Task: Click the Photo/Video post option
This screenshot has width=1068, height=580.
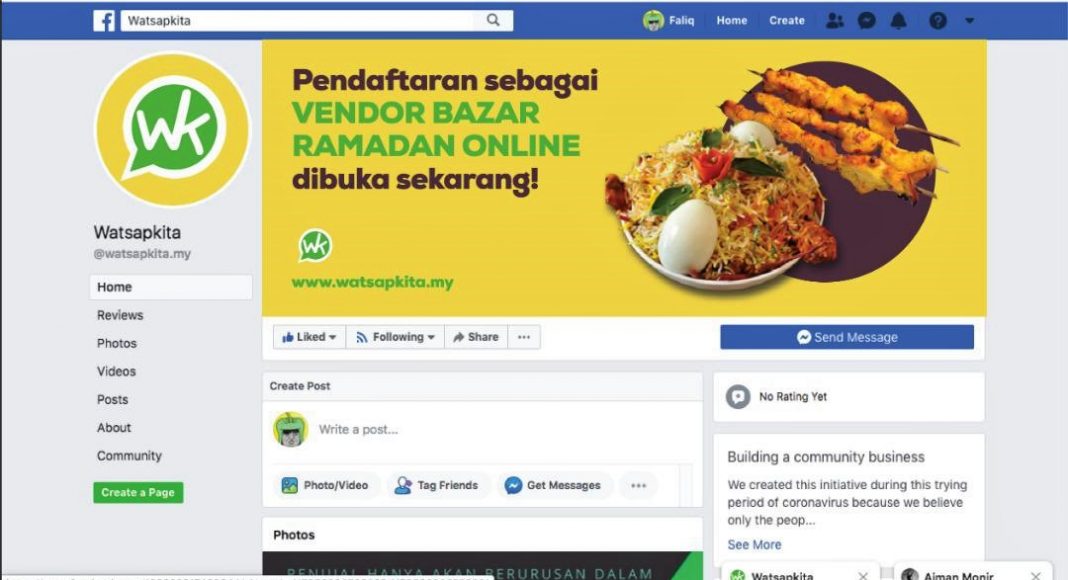Action: point(326,485)
